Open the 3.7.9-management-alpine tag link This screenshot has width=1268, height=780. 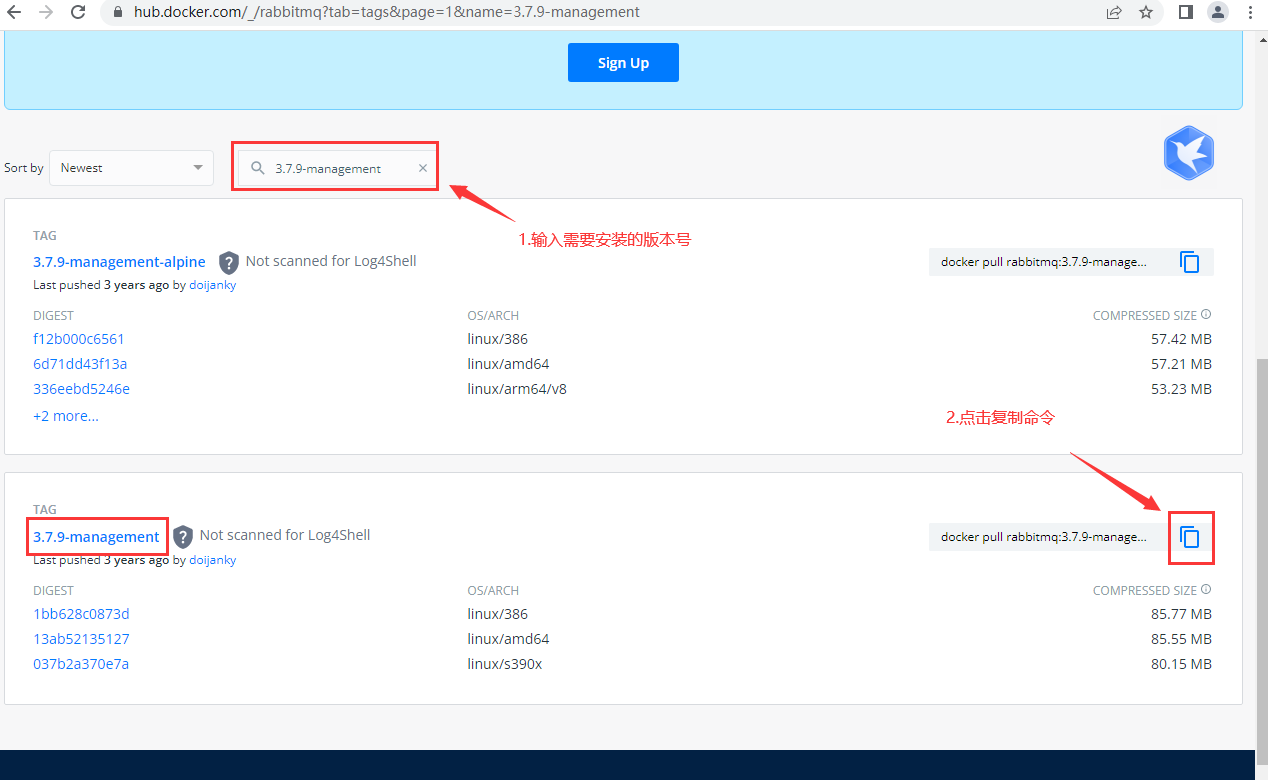pyautogui.click(x=119, y=262)
